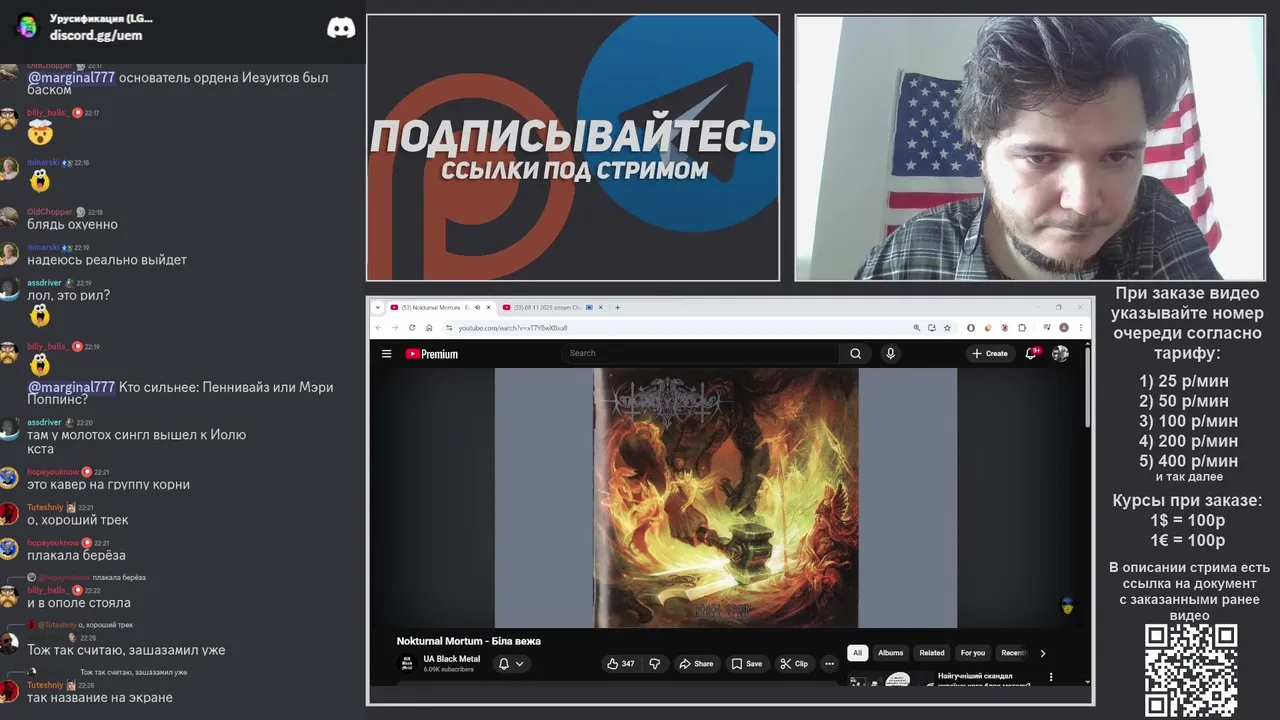Image resolution: width=1280 pixels, height=720 pixels.
Task: Reload the YouTube page
Action: 412,327
